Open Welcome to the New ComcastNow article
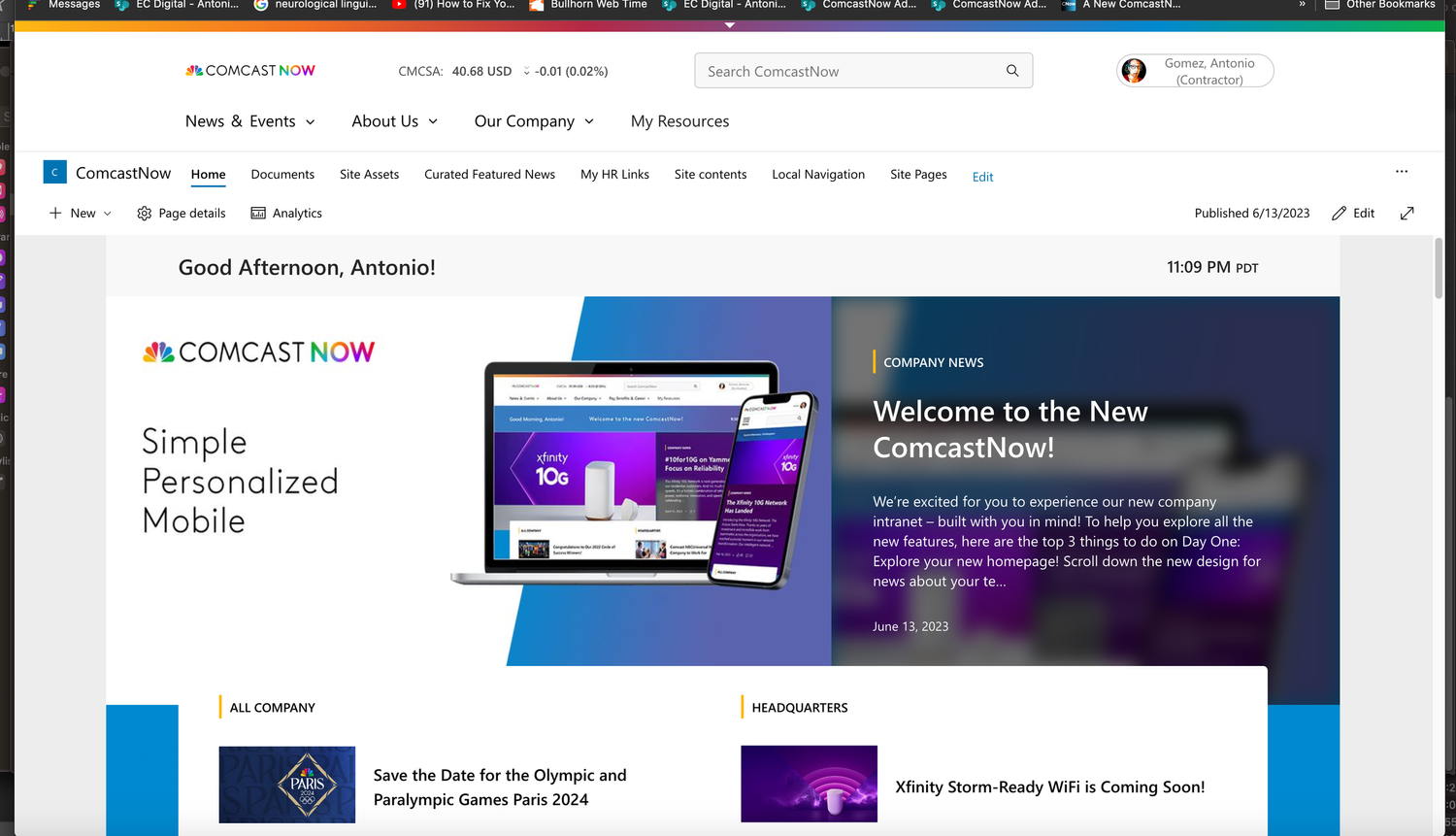Viewport: 1456px width, 836px height. pos(1010,429)
